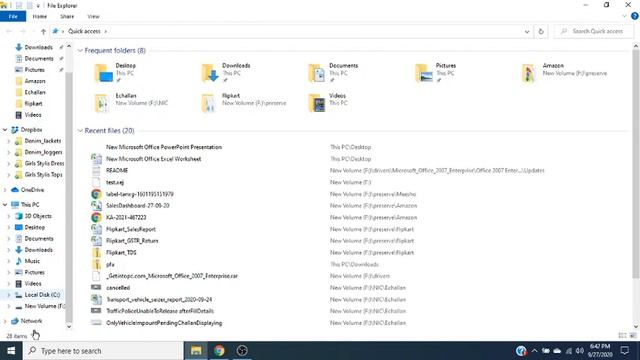This screenshot has width=640, height=360.
Task: Expand the Local Disk (C:) node
Action: click(9, 295)
